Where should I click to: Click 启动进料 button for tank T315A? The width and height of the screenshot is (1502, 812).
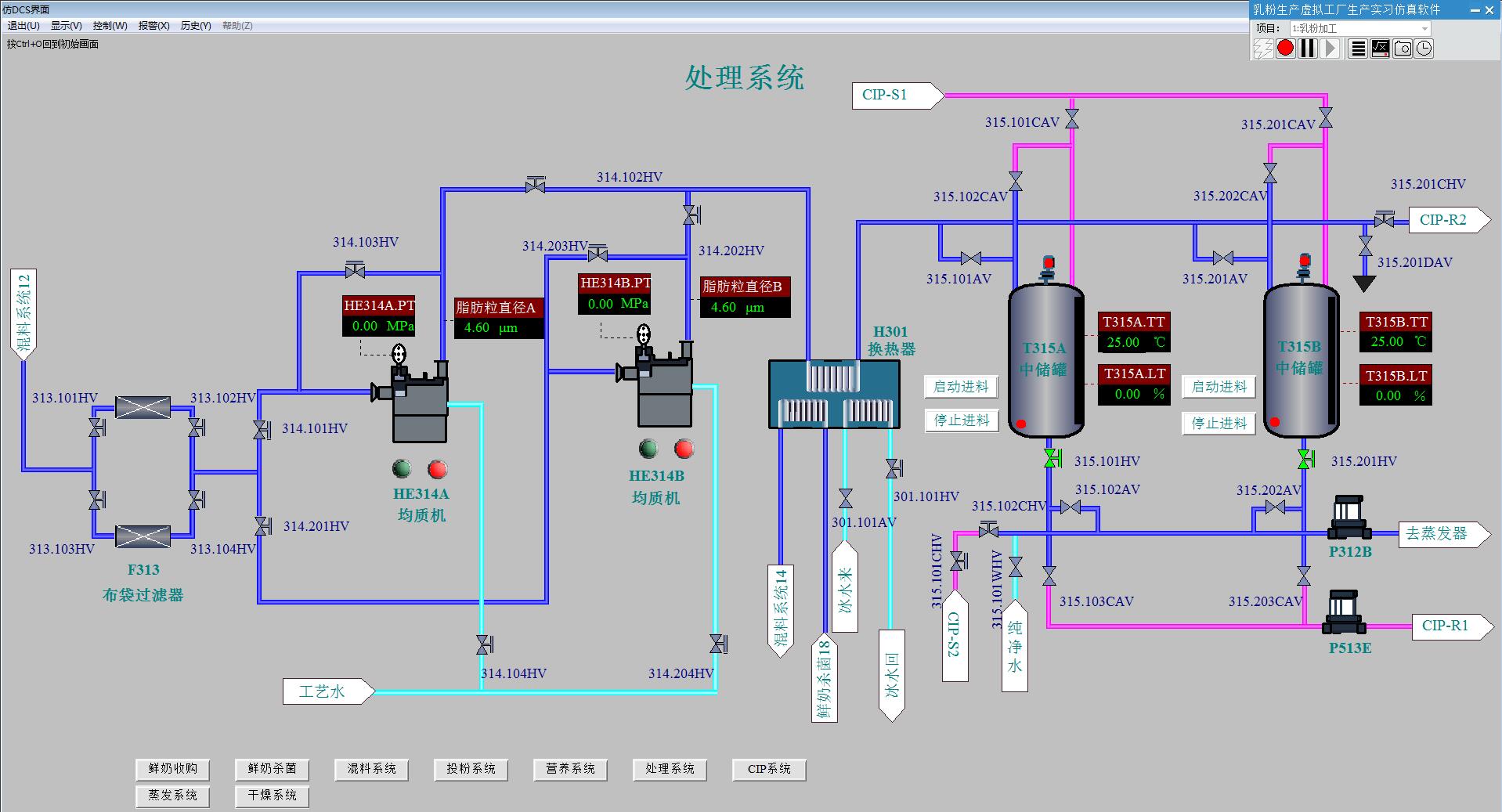coord(961,387)
